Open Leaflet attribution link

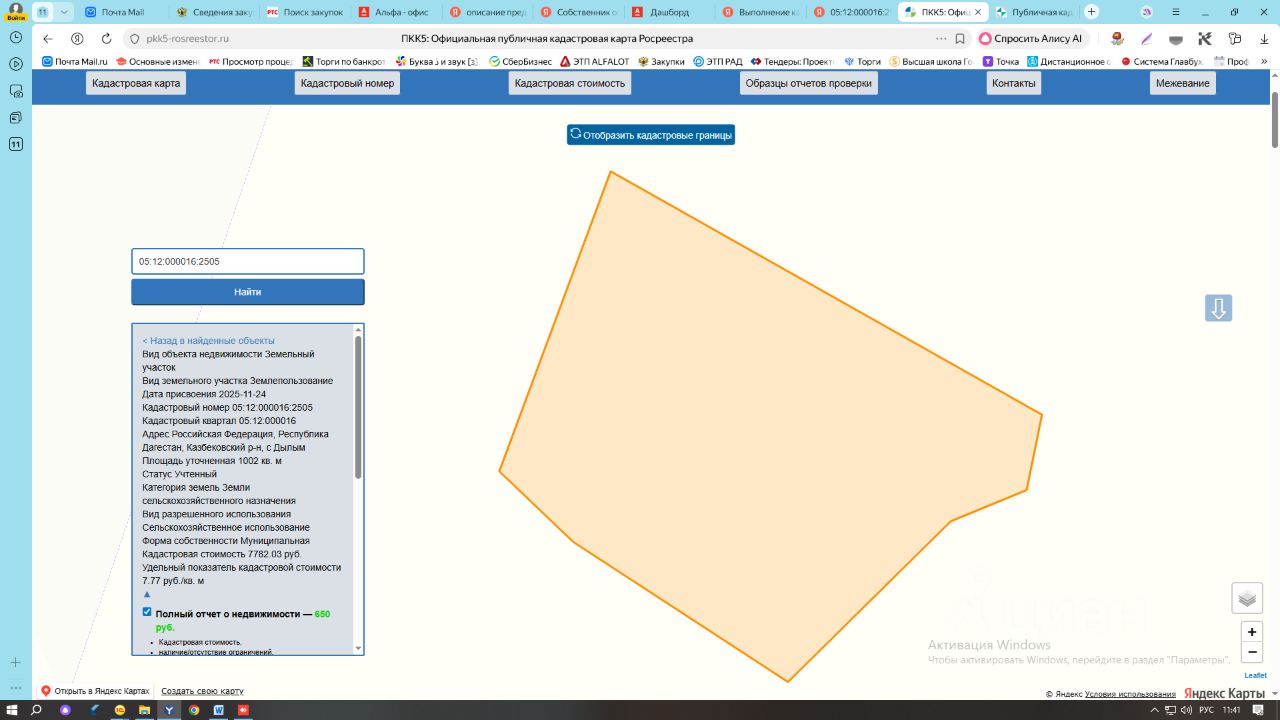[1255, 676]
